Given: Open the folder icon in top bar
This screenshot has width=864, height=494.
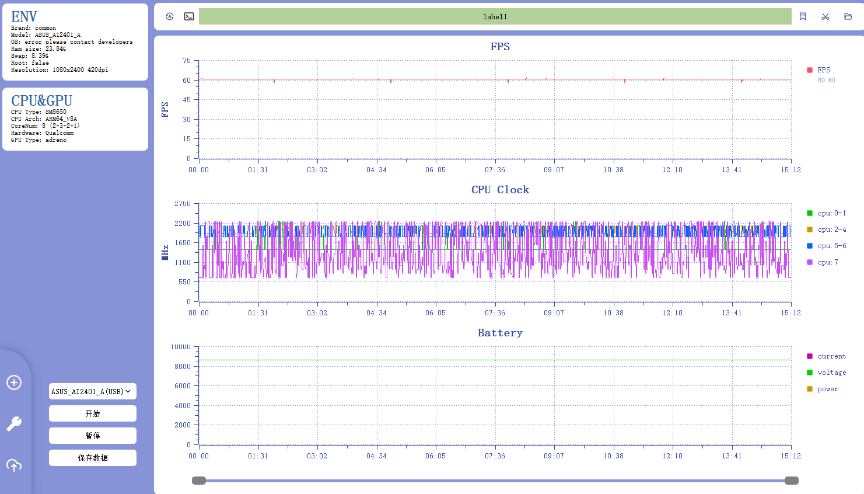Looking at the screenshot, I should (848, 17).
